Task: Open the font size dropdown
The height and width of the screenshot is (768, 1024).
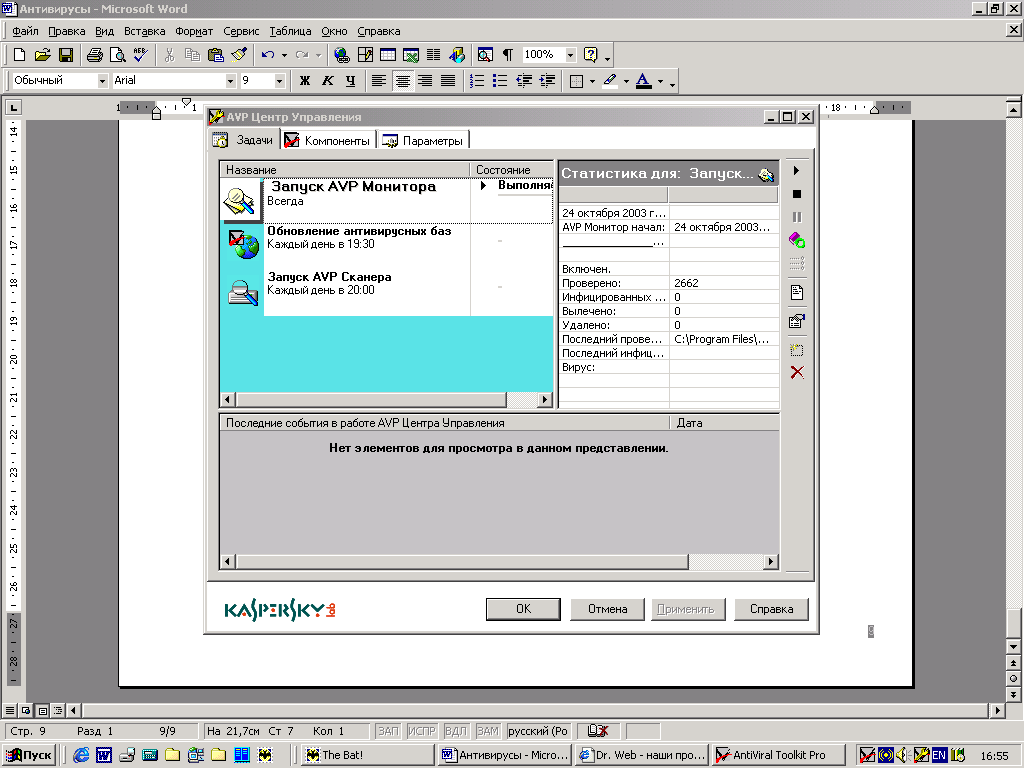Action: click(x=280, y=80)
